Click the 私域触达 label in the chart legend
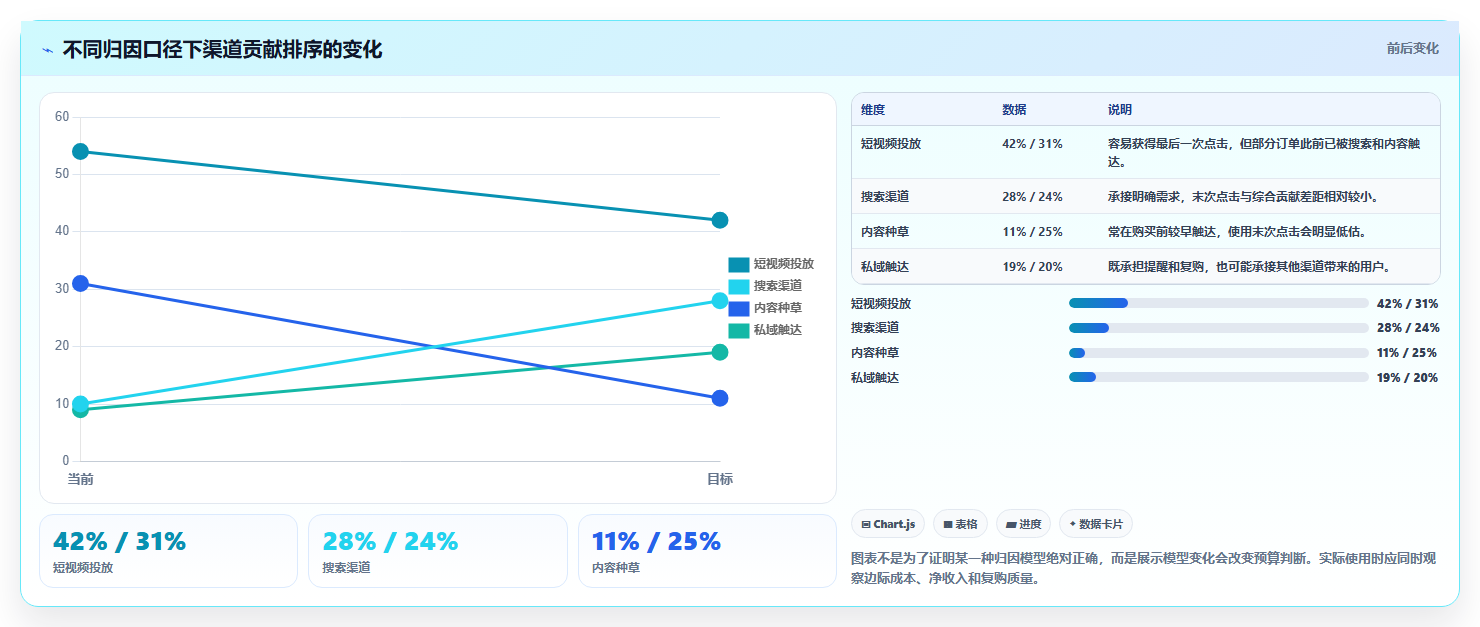 coord(778,331)
